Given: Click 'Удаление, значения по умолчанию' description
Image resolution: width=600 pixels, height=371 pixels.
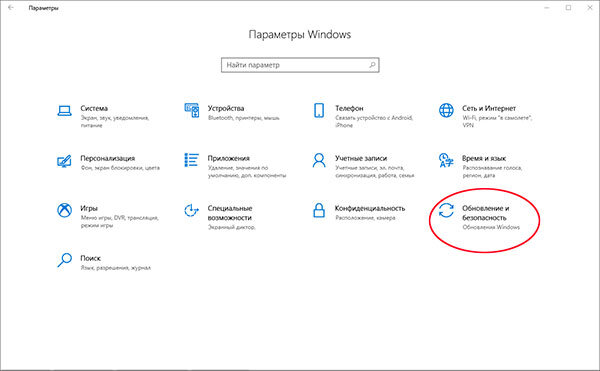Looking at the screenshot, I should [x=247, y=171].
